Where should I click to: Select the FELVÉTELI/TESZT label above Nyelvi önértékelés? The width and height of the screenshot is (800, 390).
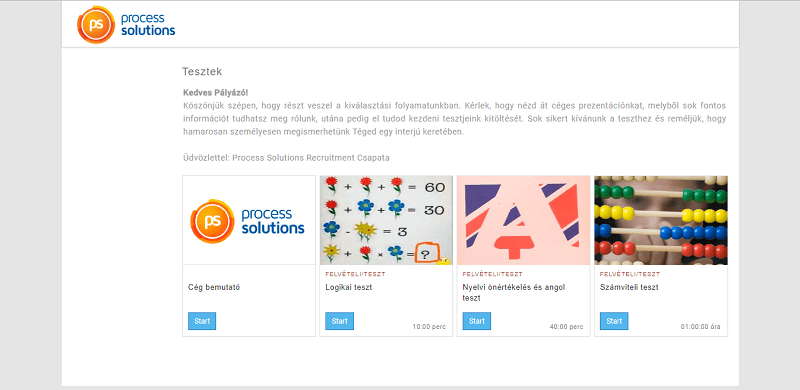click(x=492, y=274)
